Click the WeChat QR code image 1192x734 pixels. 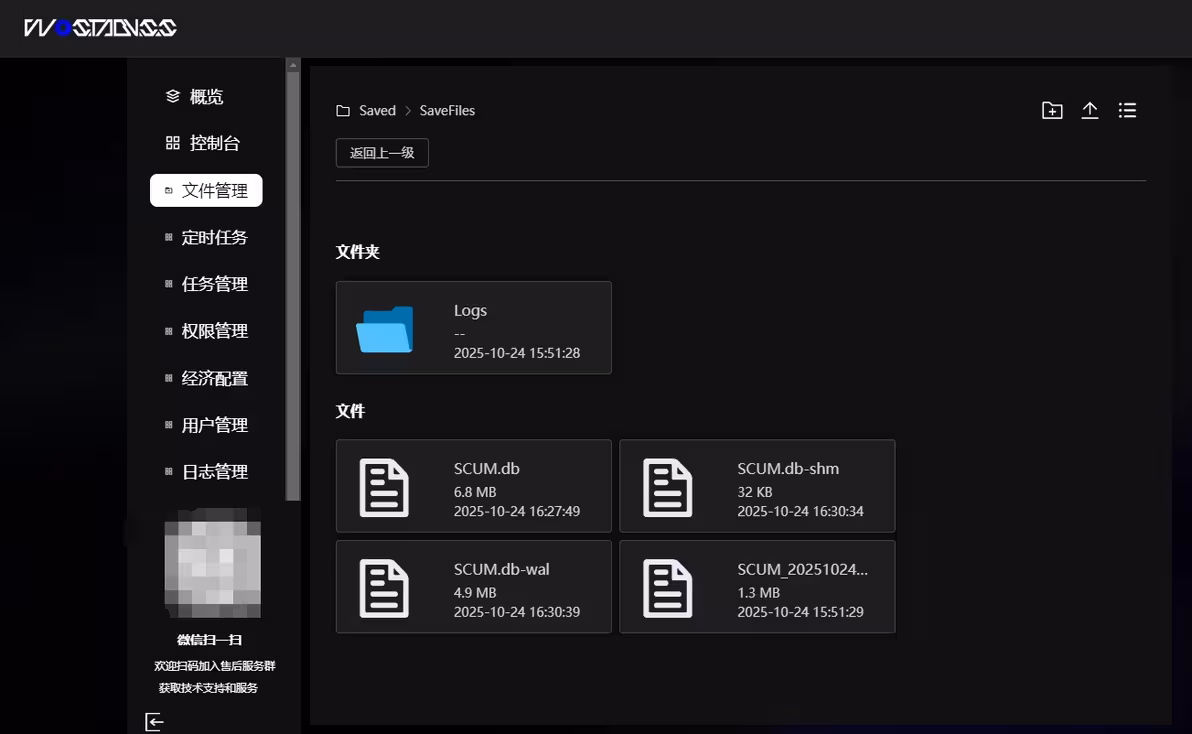coord(212,563)
